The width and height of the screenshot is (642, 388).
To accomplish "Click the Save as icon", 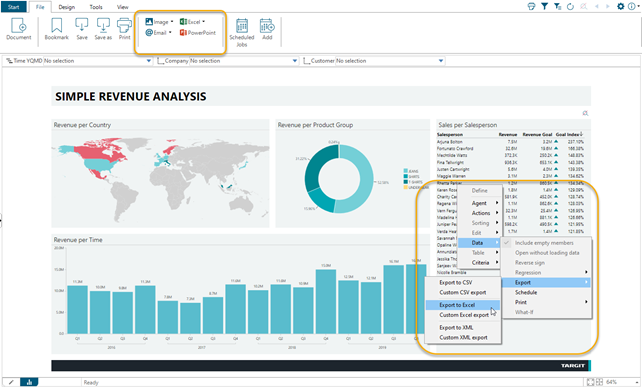I will point(103,25).
